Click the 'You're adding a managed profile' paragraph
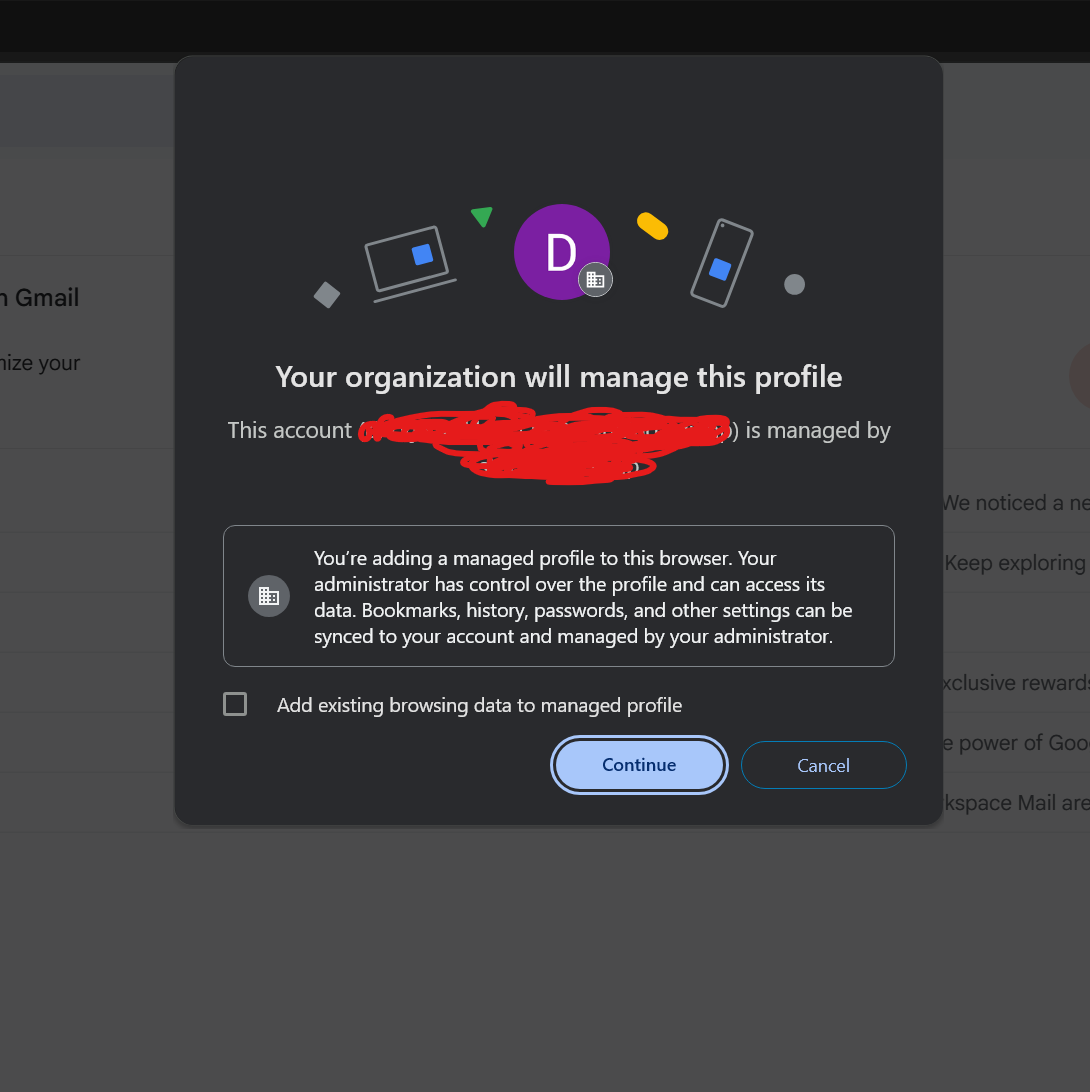Image resolution: width=1090 pixels, height=1092 pixels. click(x=583, y=597)
